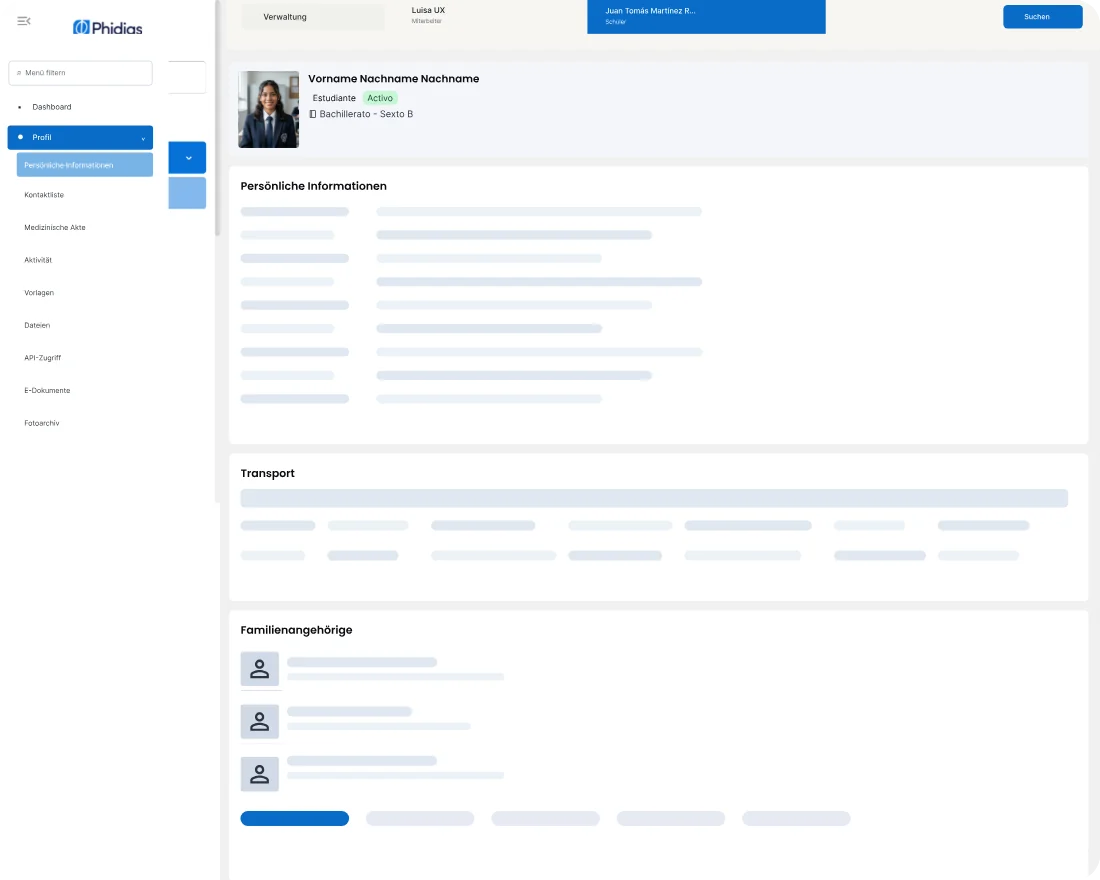Screen dimensions: 1100x880
Task: Select Persönliche Informationen in the sidebar
Action: (x=85, y=165)
